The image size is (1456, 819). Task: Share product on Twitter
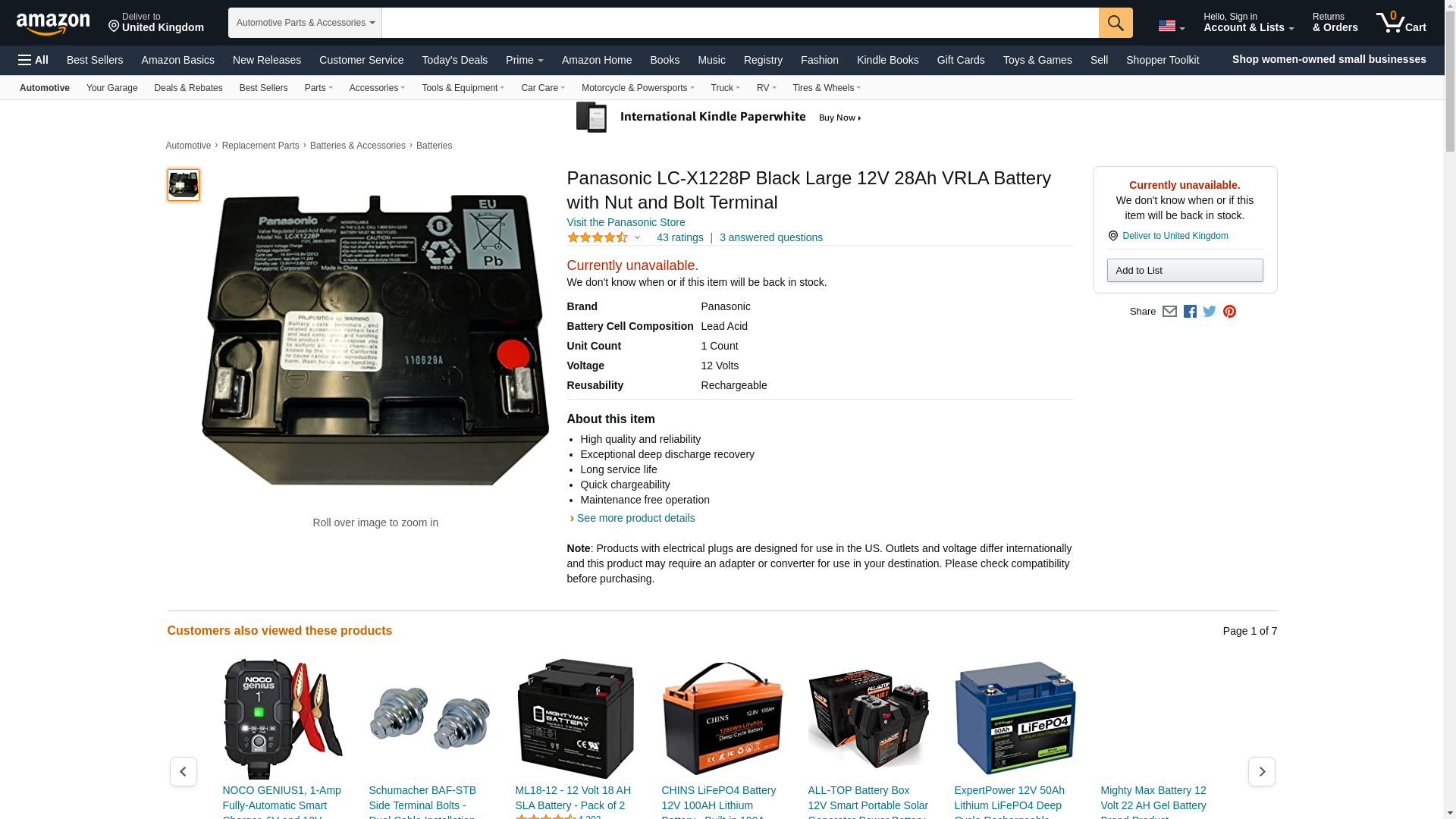(x=1210, y=312)
